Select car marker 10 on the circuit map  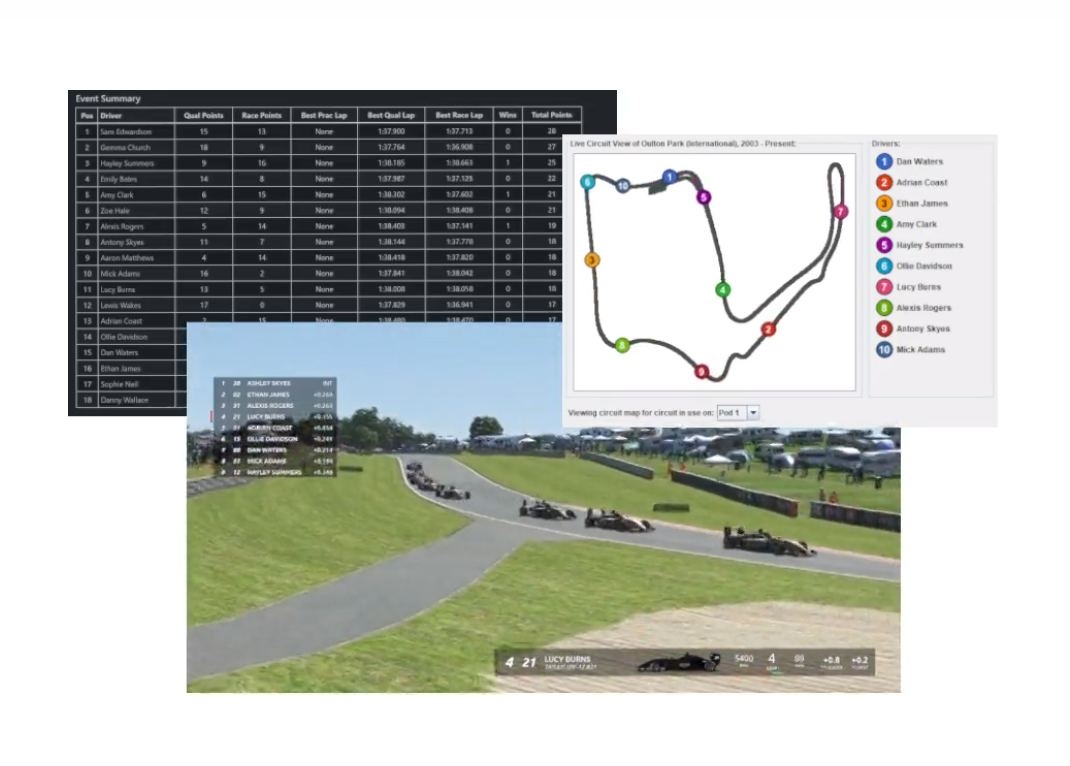coord(622,186)
